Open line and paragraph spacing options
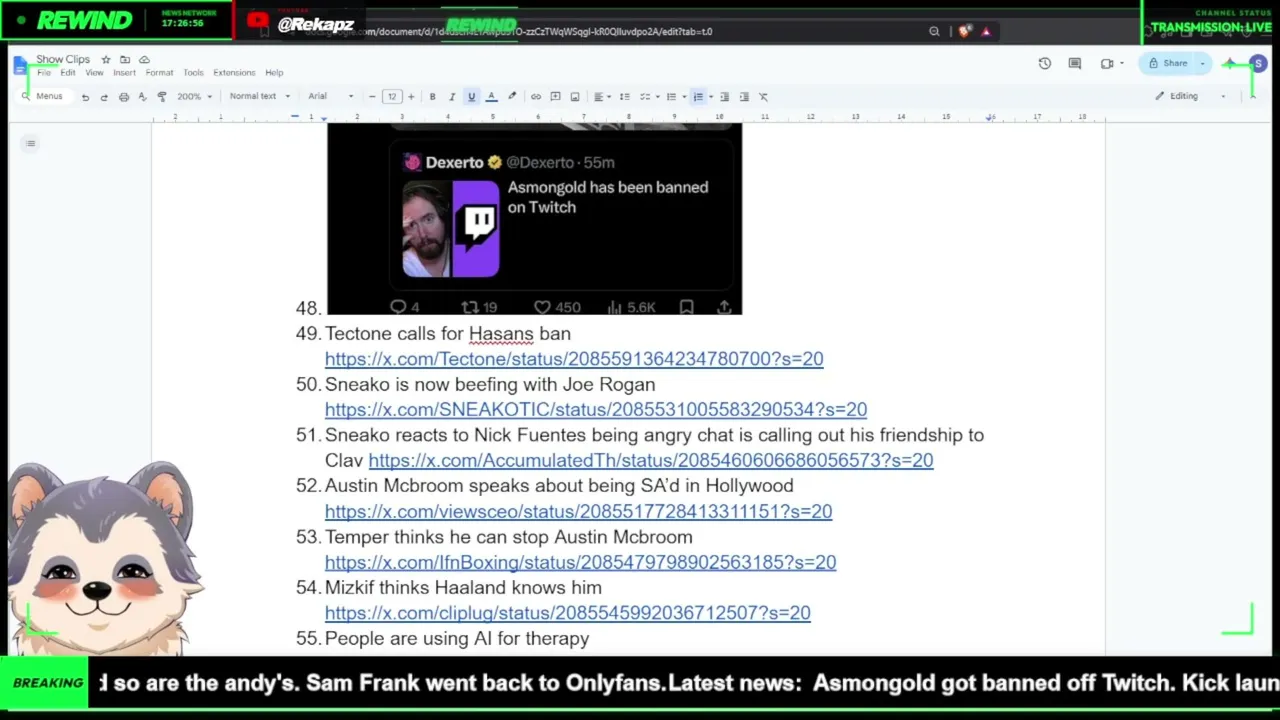1280x720 pixels. point(624,97)
